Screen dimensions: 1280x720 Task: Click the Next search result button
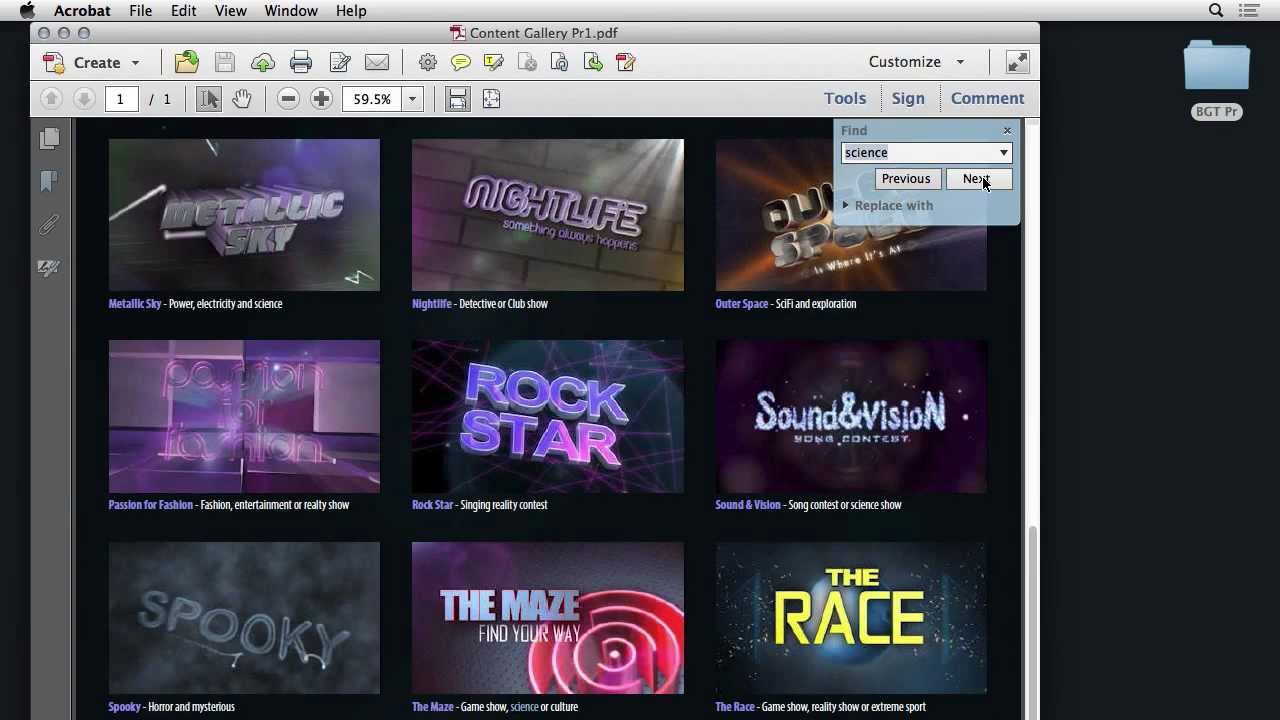(979, 179)
